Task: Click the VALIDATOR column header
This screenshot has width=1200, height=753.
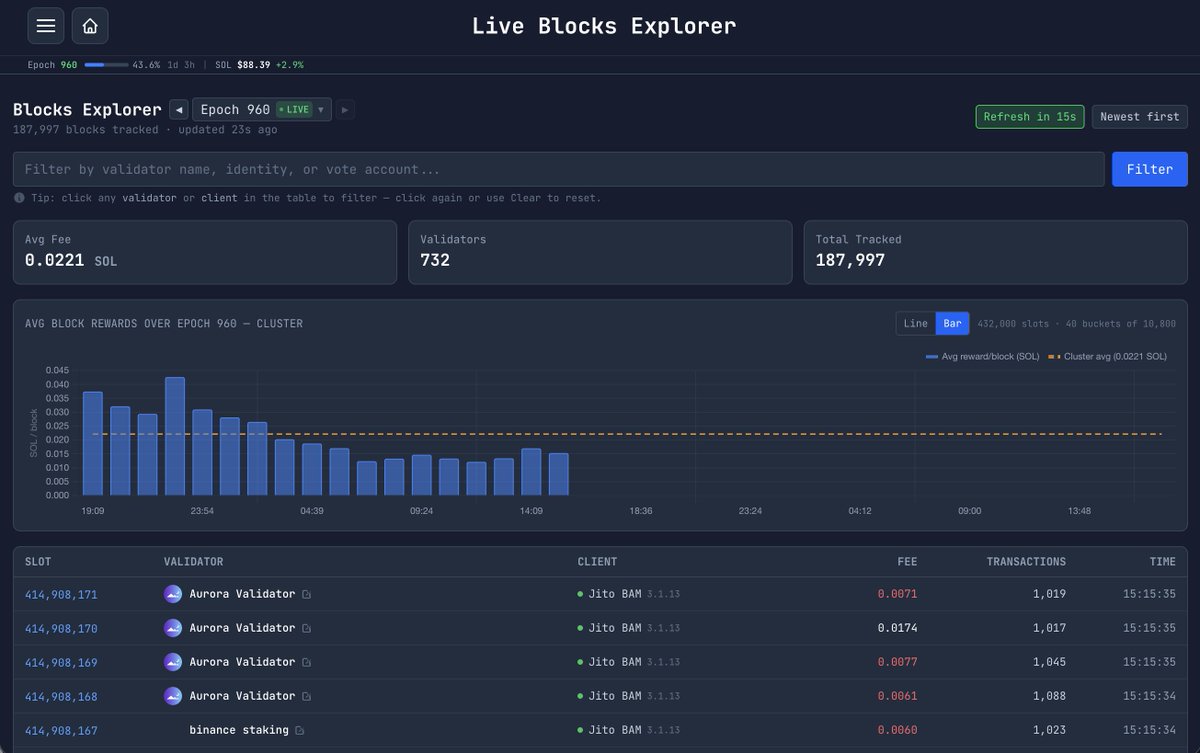Action: click(194, 562)
